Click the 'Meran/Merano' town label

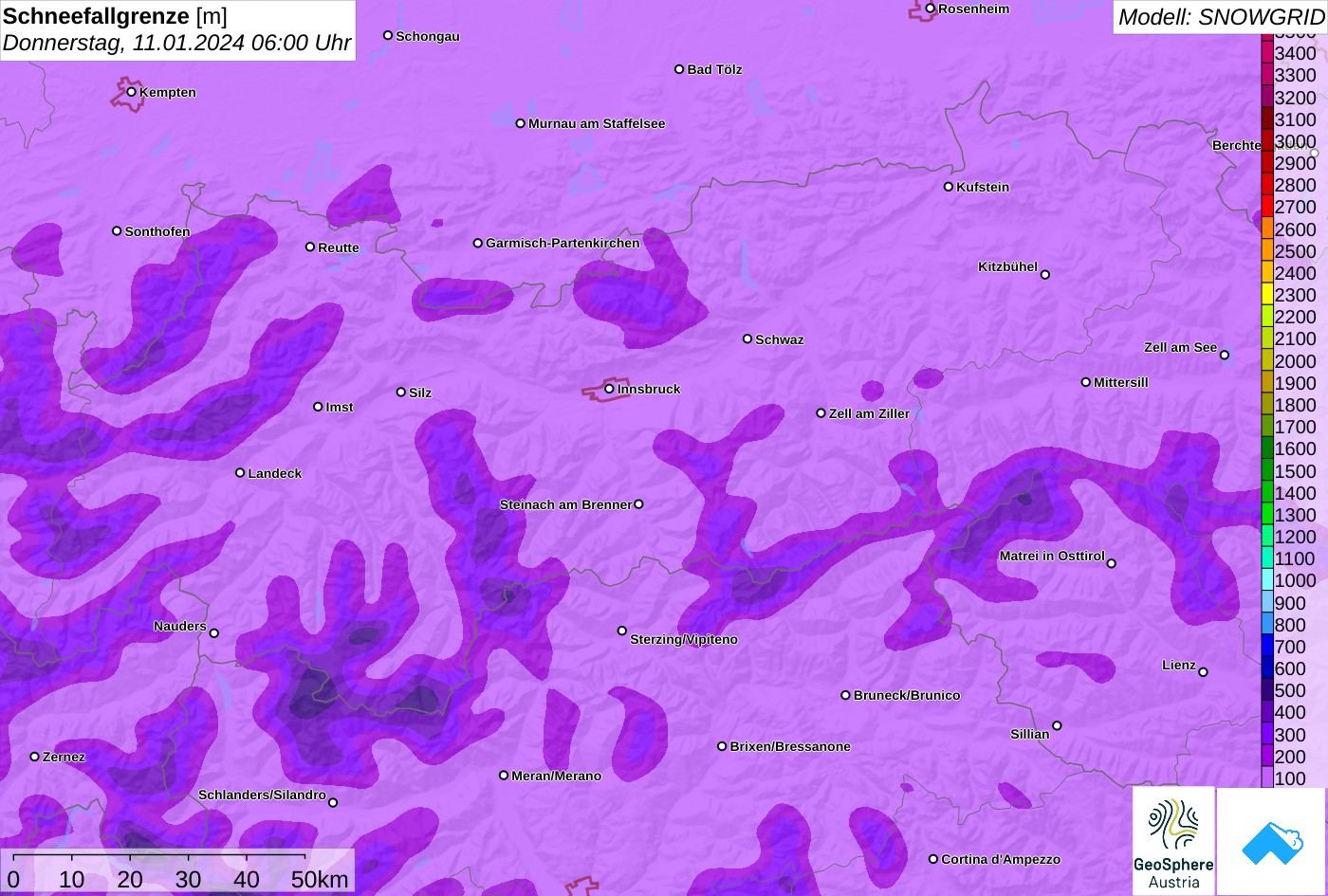pyautogui.click(x=557, y=776)
